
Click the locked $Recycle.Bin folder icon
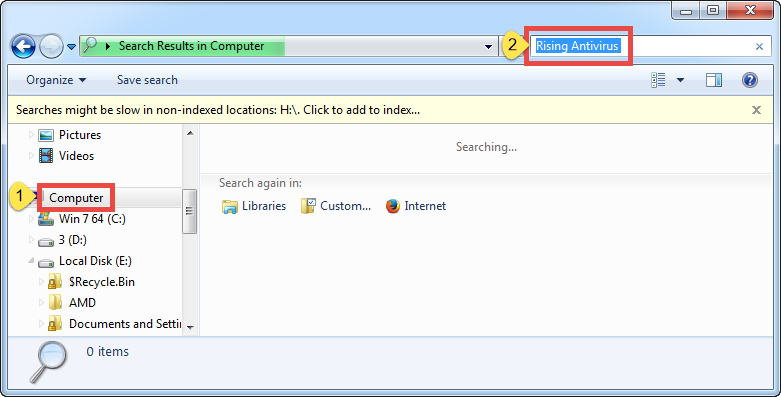[55, 282]
